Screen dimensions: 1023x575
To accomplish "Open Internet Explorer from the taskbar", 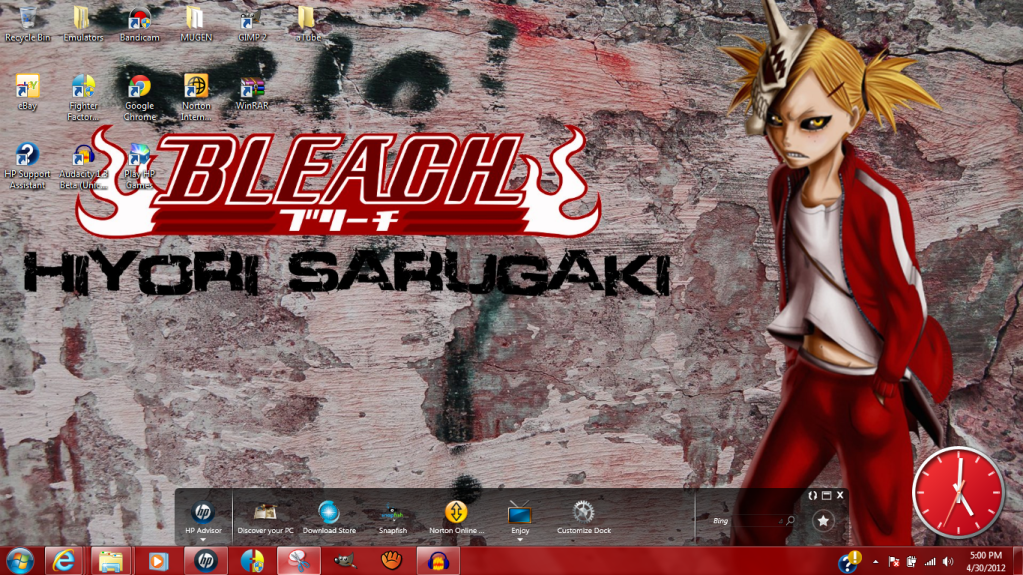I will [64, 561].
